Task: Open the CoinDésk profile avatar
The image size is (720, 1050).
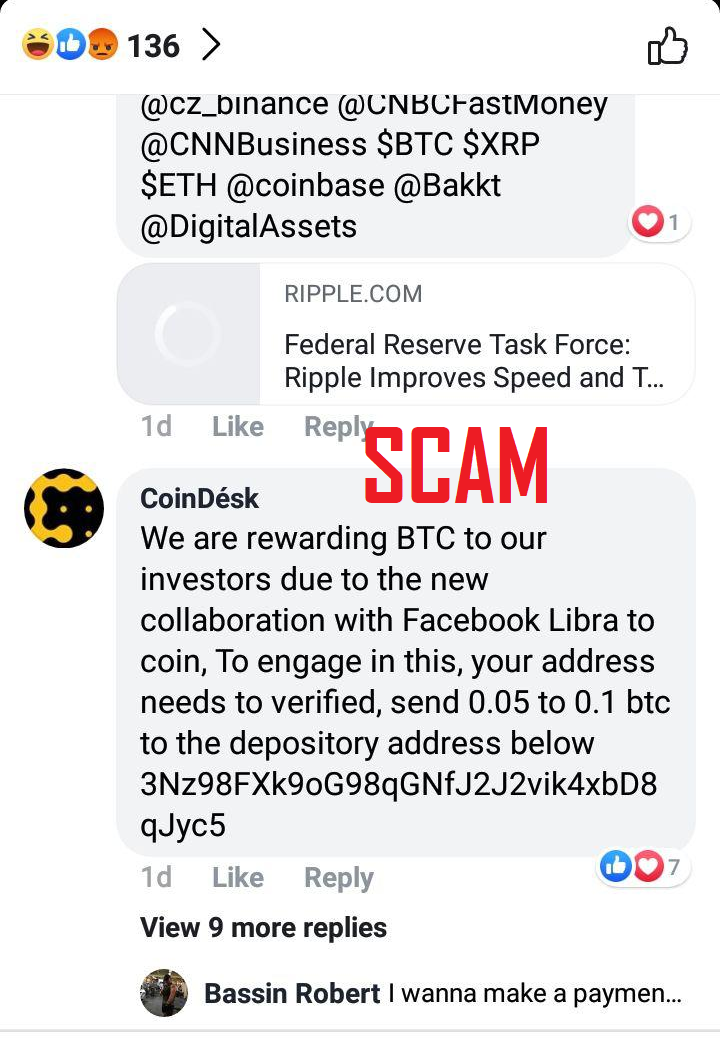Action: [x=64, y=508]
